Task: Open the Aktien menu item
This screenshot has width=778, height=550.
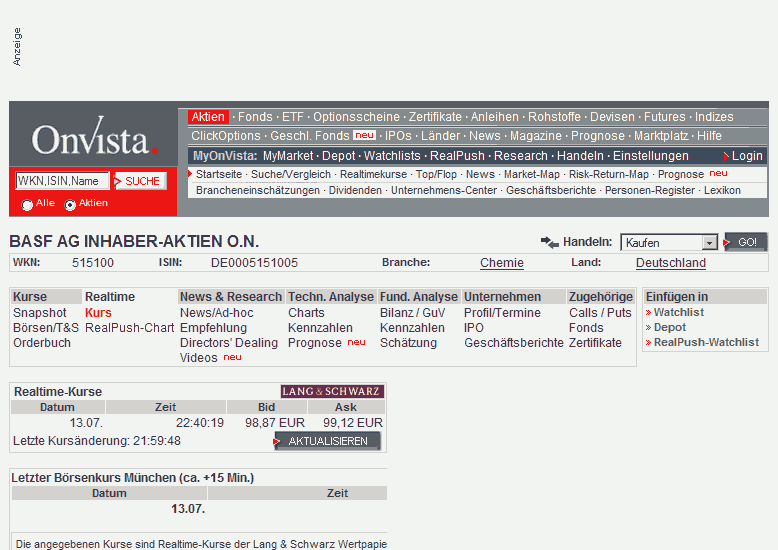Action: tap(208, 117)
